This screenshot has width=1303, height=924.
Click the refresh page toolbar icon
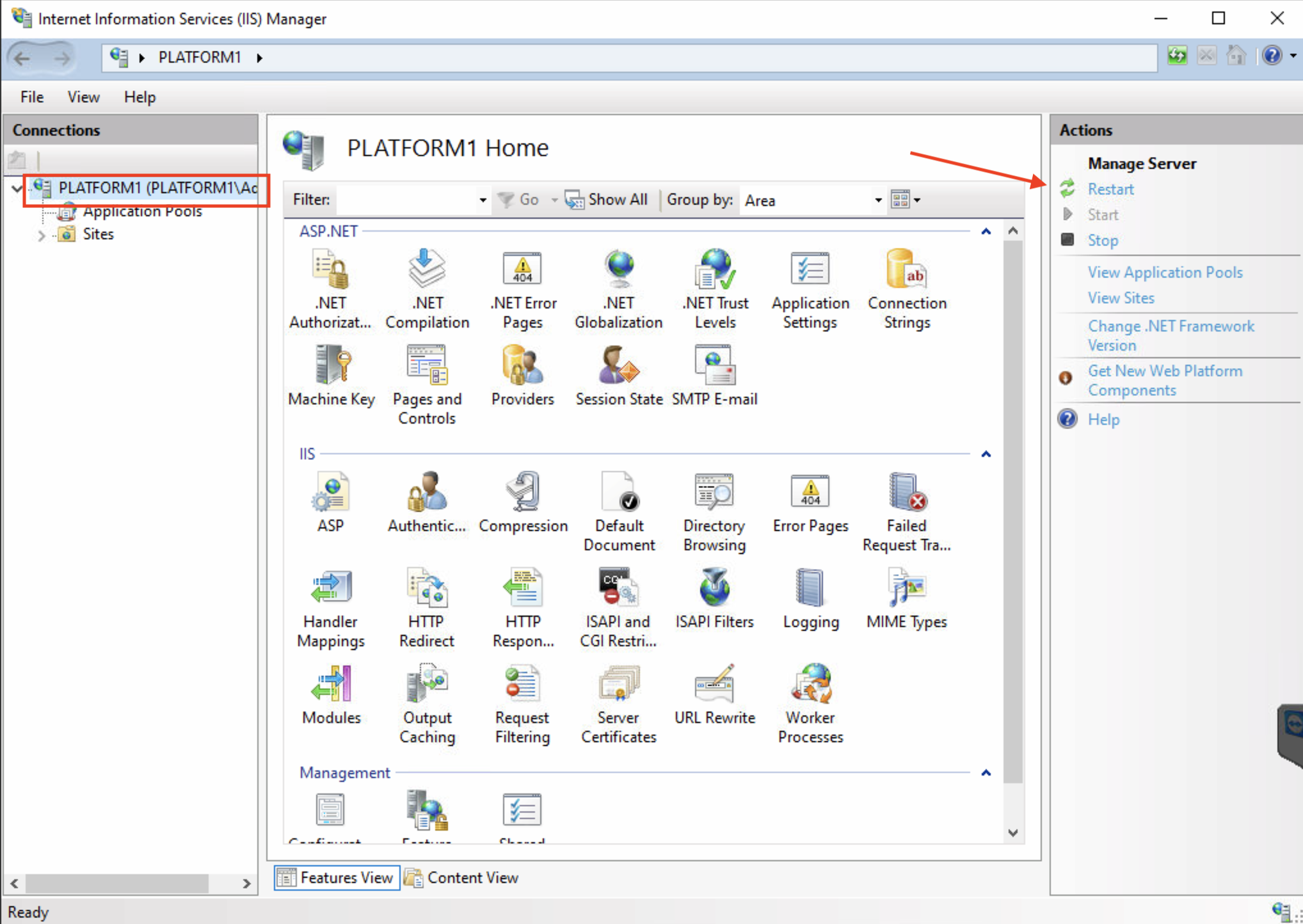click(1177, 56)
